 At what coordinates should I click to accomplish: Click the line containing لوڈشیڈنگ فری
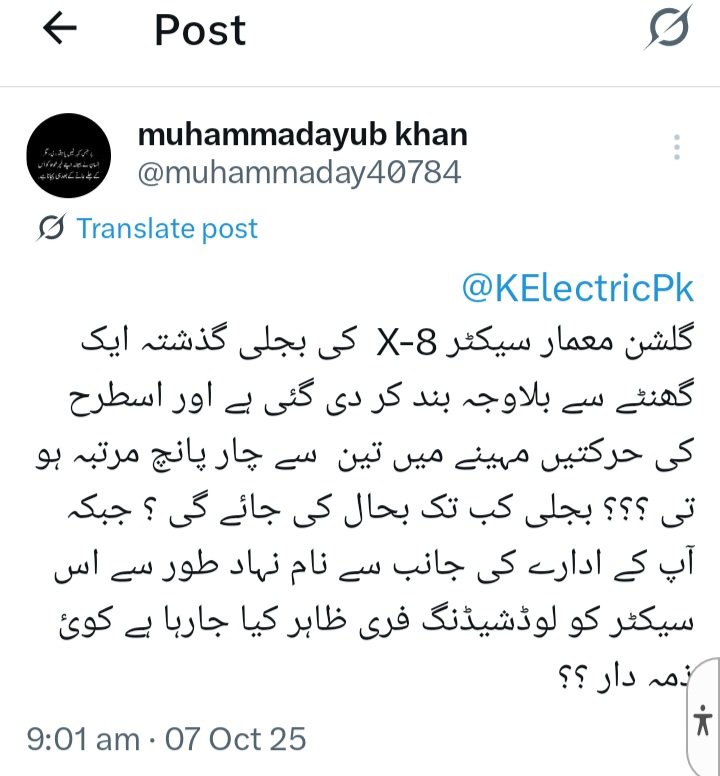(376, 622)
